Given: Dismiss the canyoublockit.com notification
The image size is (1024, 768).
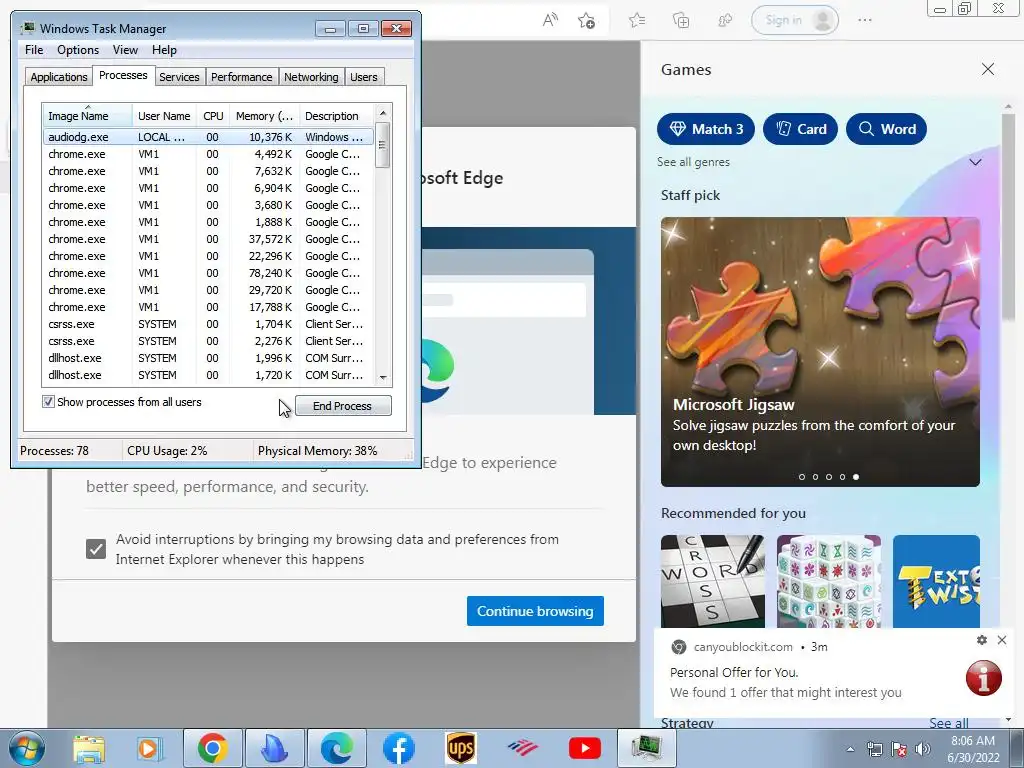Looking at the screenshot, I should [1002, 640].
